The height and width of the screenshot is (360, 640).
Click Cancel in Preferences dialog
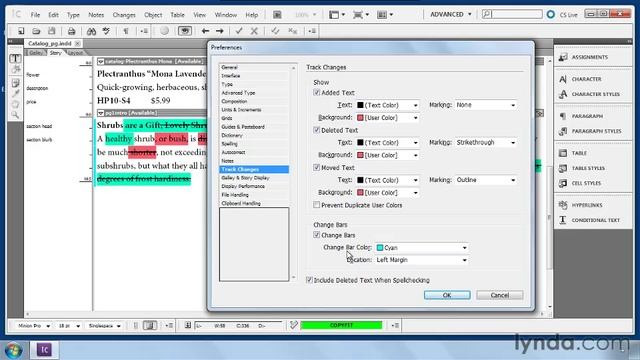[500, 295]
